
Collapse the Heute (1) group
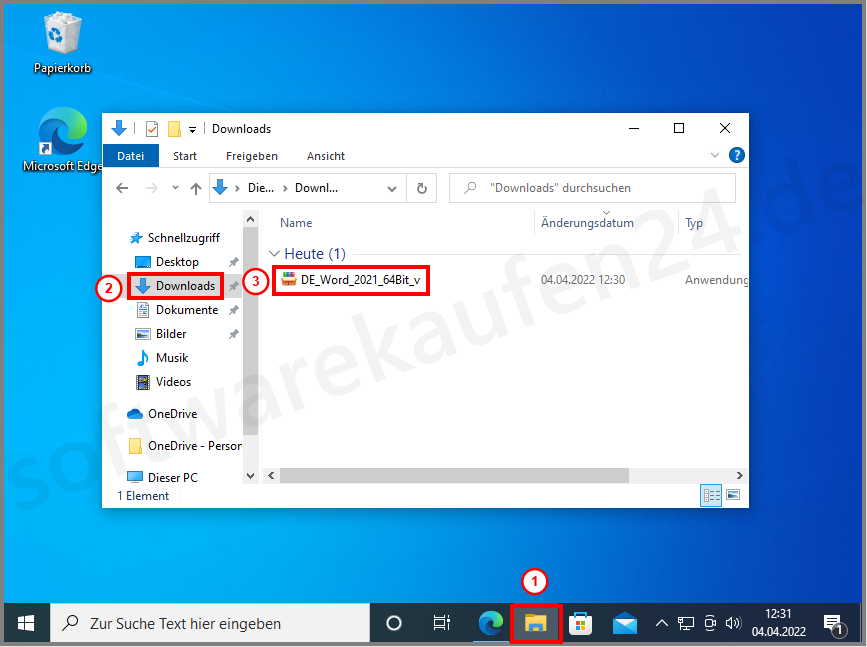[x=274, y=254]
